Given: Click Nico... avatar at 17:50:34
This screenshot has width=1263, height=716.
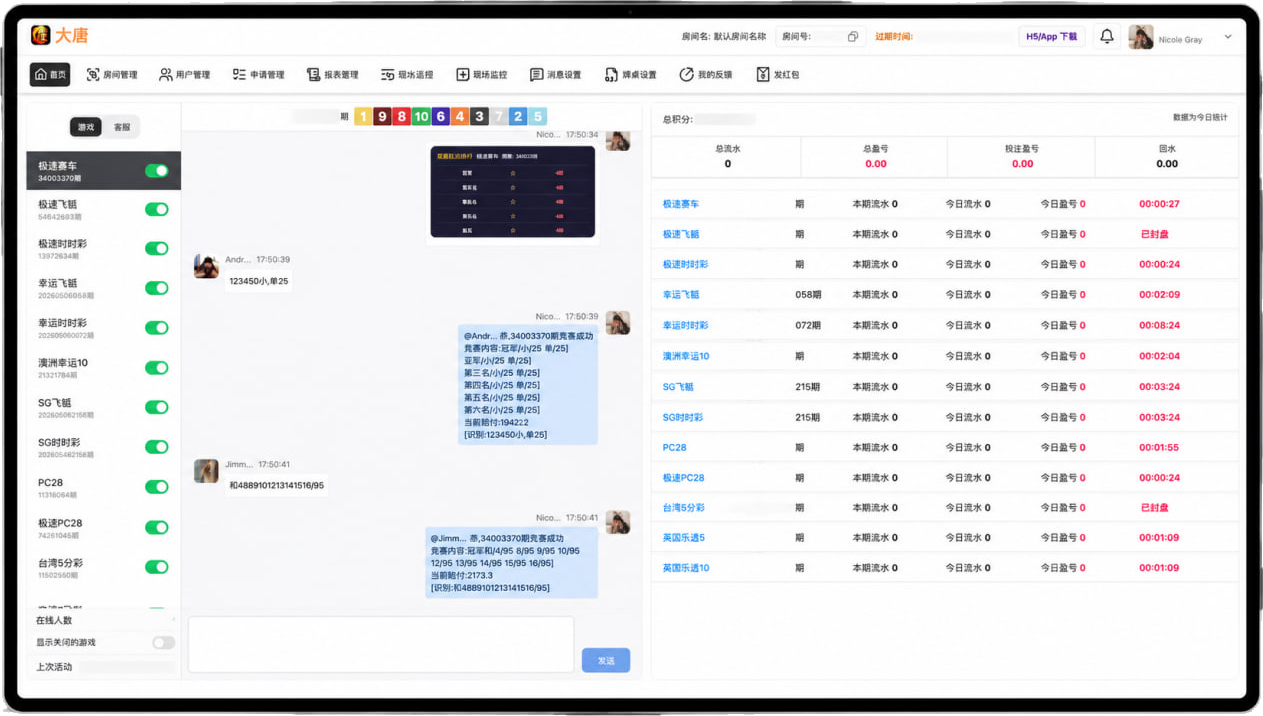Looking at the screenshot, I should coord(618,139).
